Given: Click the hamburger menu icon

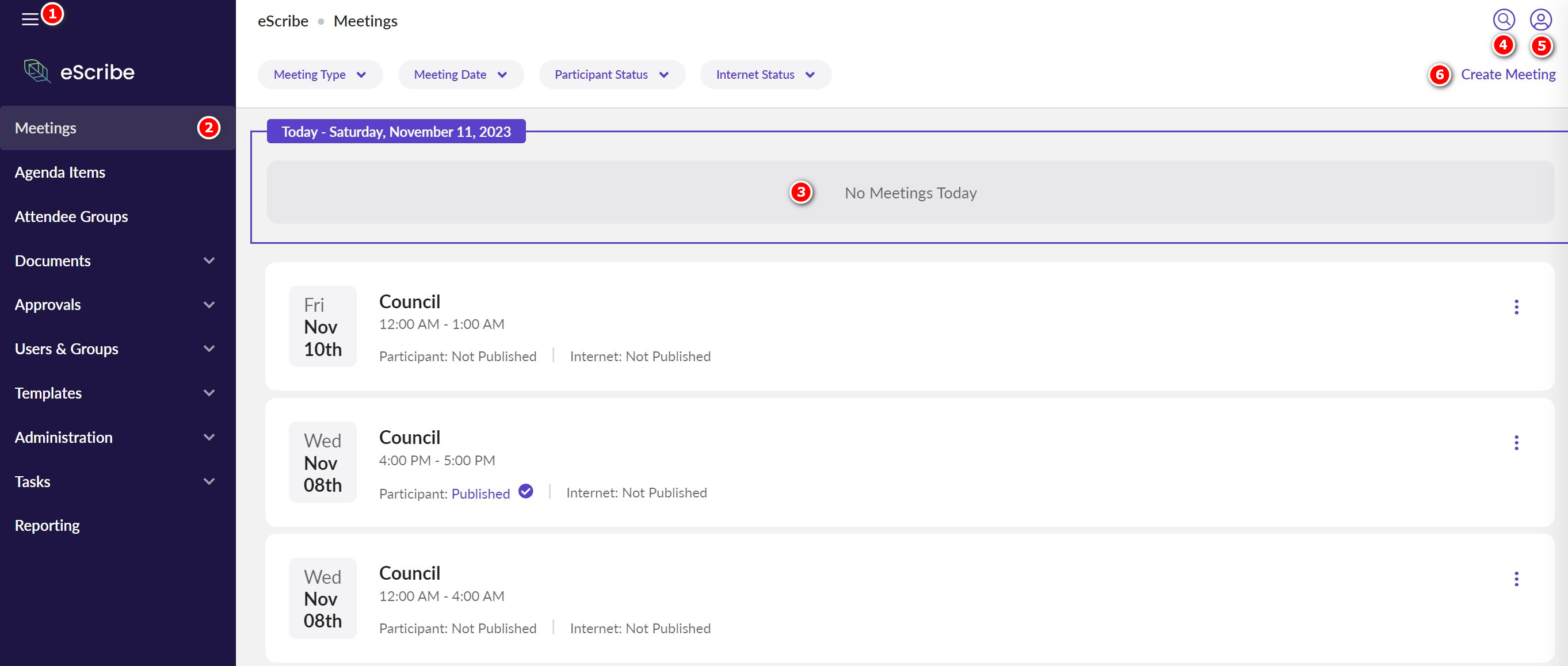Looking at the screenshot, I should tap(30, 20).
